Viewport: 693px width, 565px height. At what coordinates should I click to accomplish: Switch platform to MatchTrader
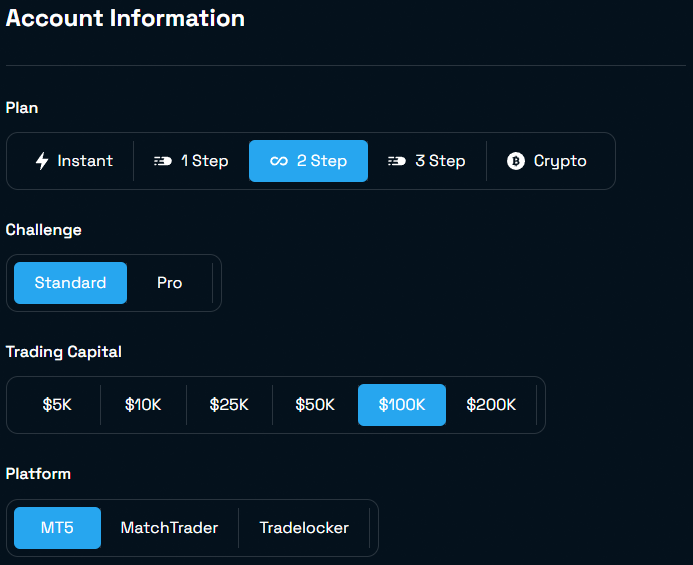[x=169, y=528]
